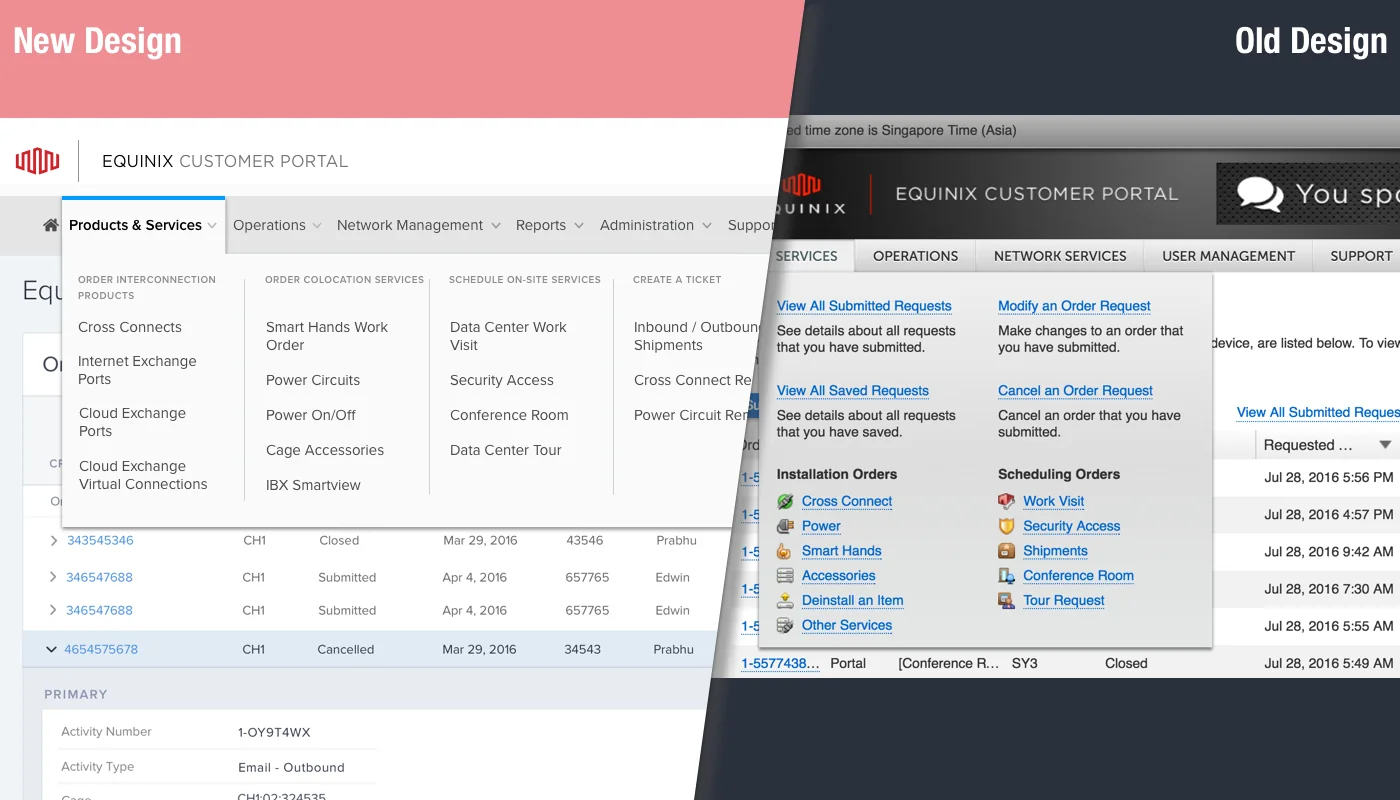Open the Reports dropdown menu

click(x=549, y=226)
